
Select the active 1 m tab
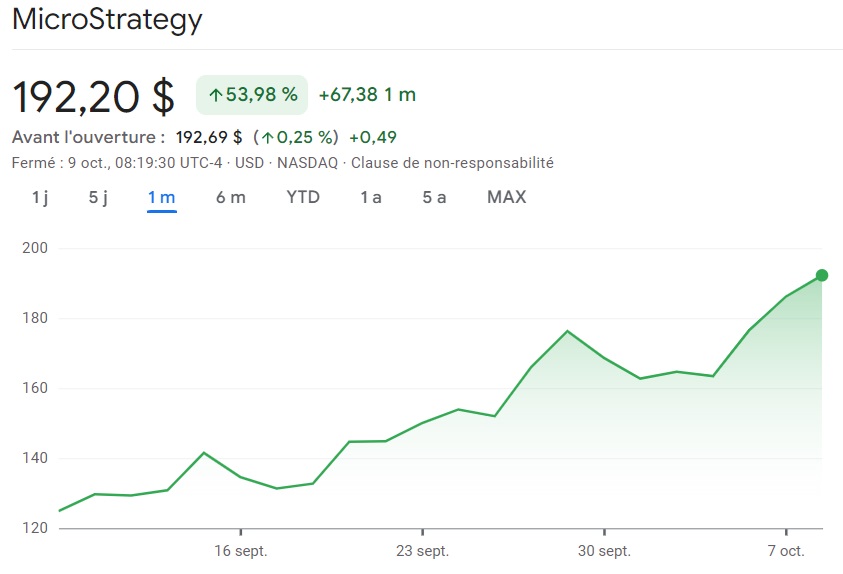162,197
